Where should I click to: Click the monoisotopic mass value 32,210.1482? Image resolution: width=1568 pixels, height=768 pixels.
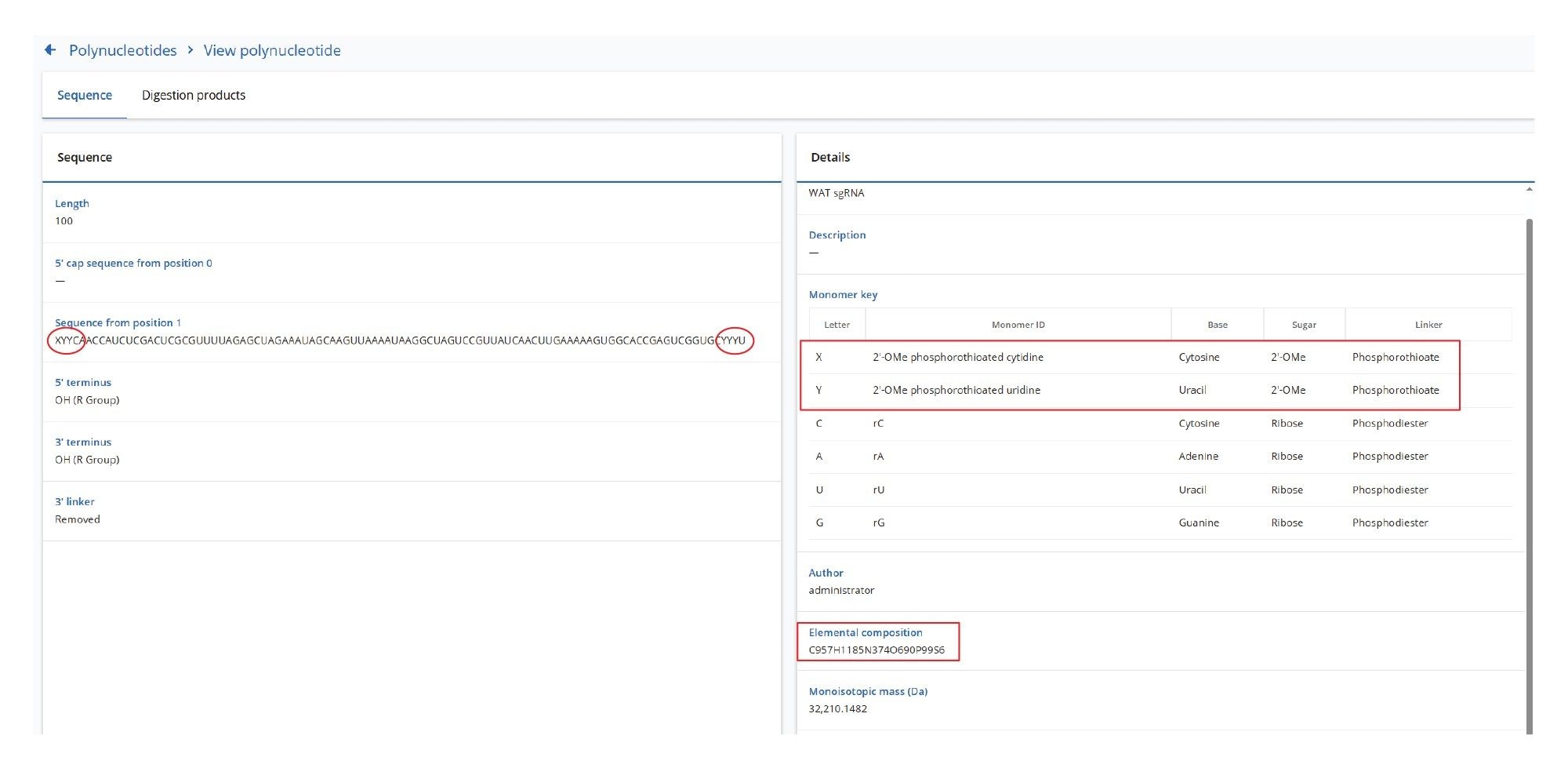837,708
